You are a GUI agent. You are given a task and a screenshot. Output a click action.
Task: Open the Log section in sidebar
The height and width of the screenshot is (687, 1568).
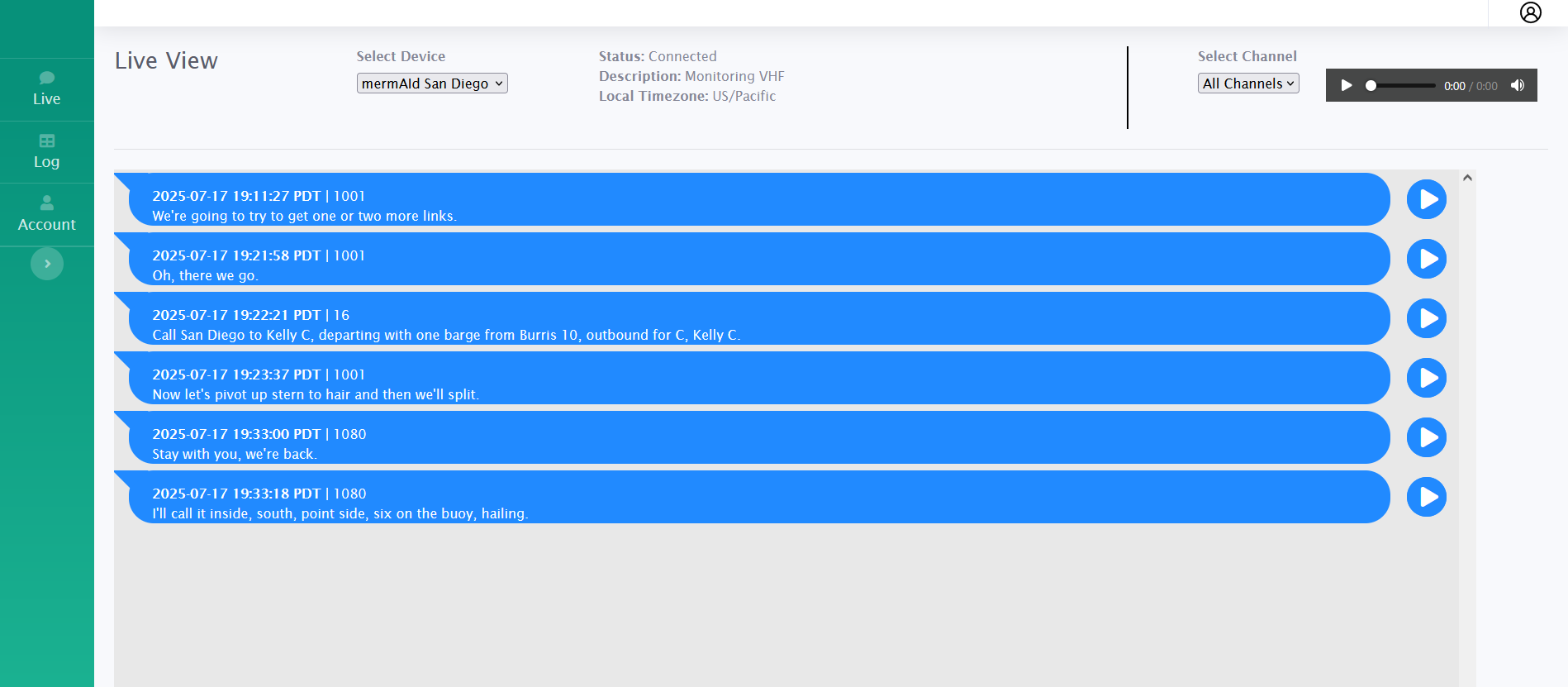click(x=47, y=152)
